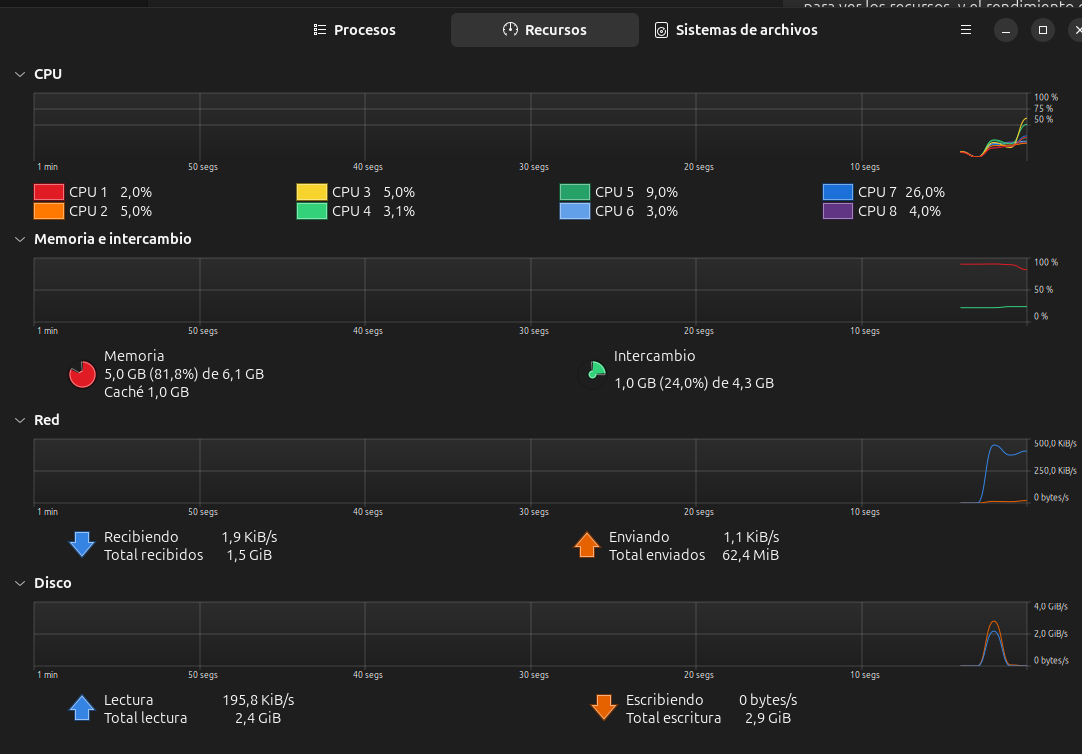This screenshot has height=754, width=1082.
Task: Collapse the Red section chevron
Action: click(20, 420)
